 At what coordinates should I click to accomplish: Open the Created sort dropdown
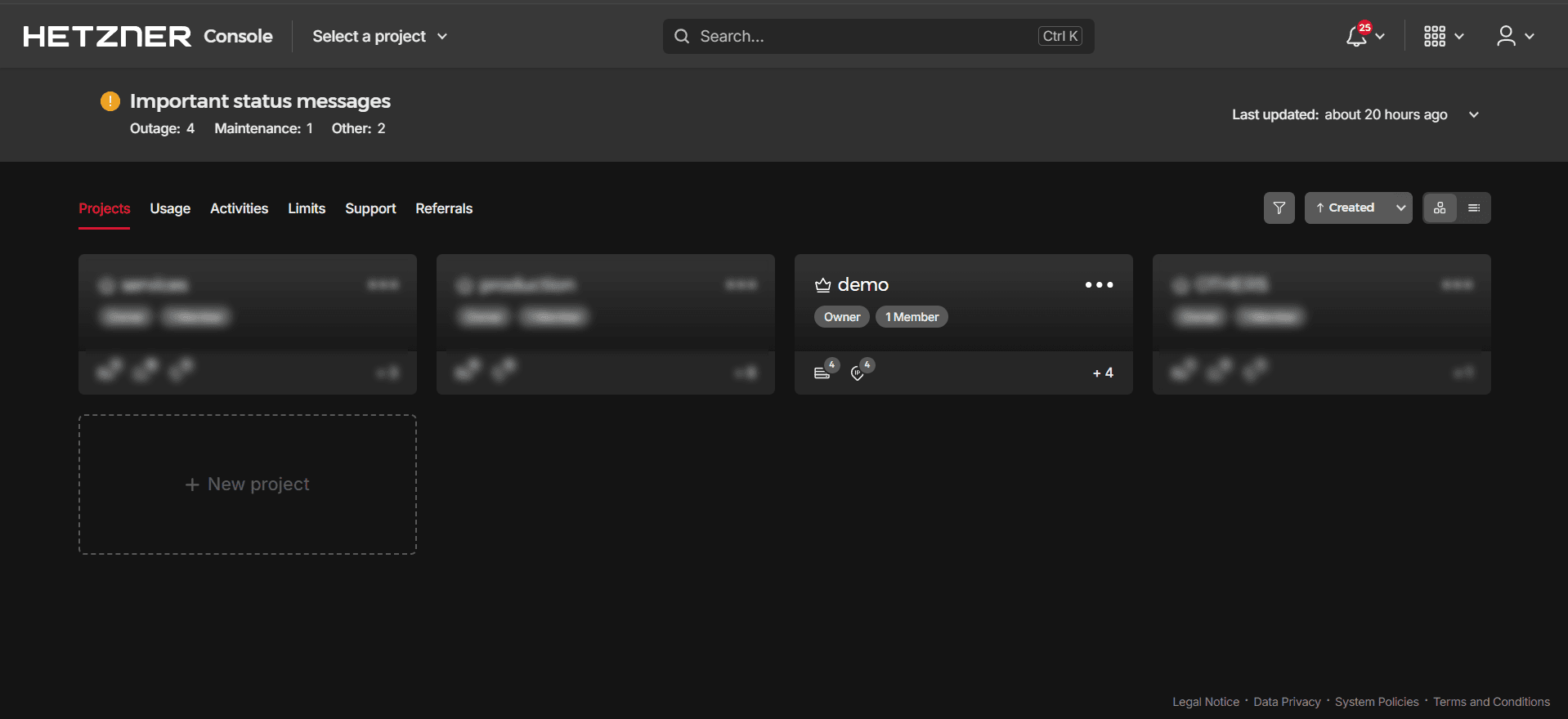1358,208
